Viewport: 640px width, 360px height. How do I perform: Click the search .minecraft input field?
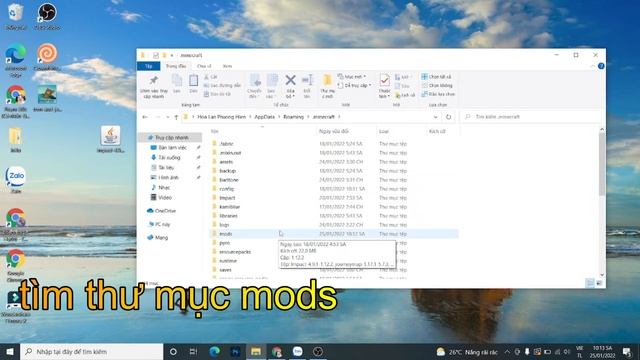click(x=531, y=117)
